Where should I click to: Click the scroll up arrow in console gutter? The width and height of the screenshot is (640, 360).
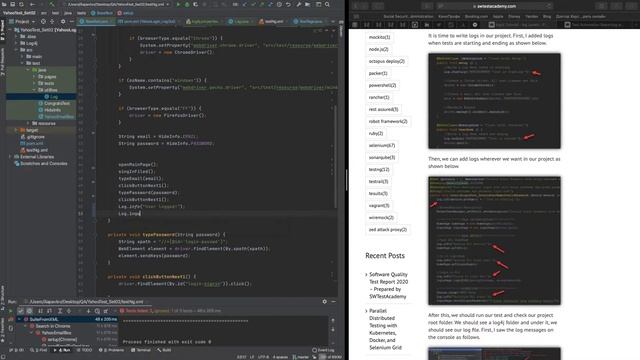coord(333,321)
